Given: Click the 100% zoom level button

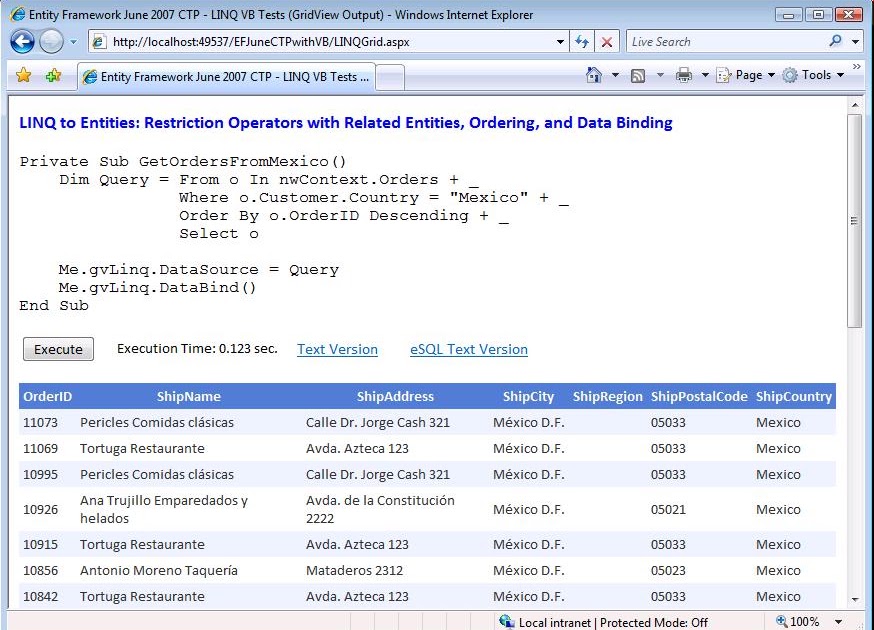Looking at the screenshot, I should click(x=798, y=622).
